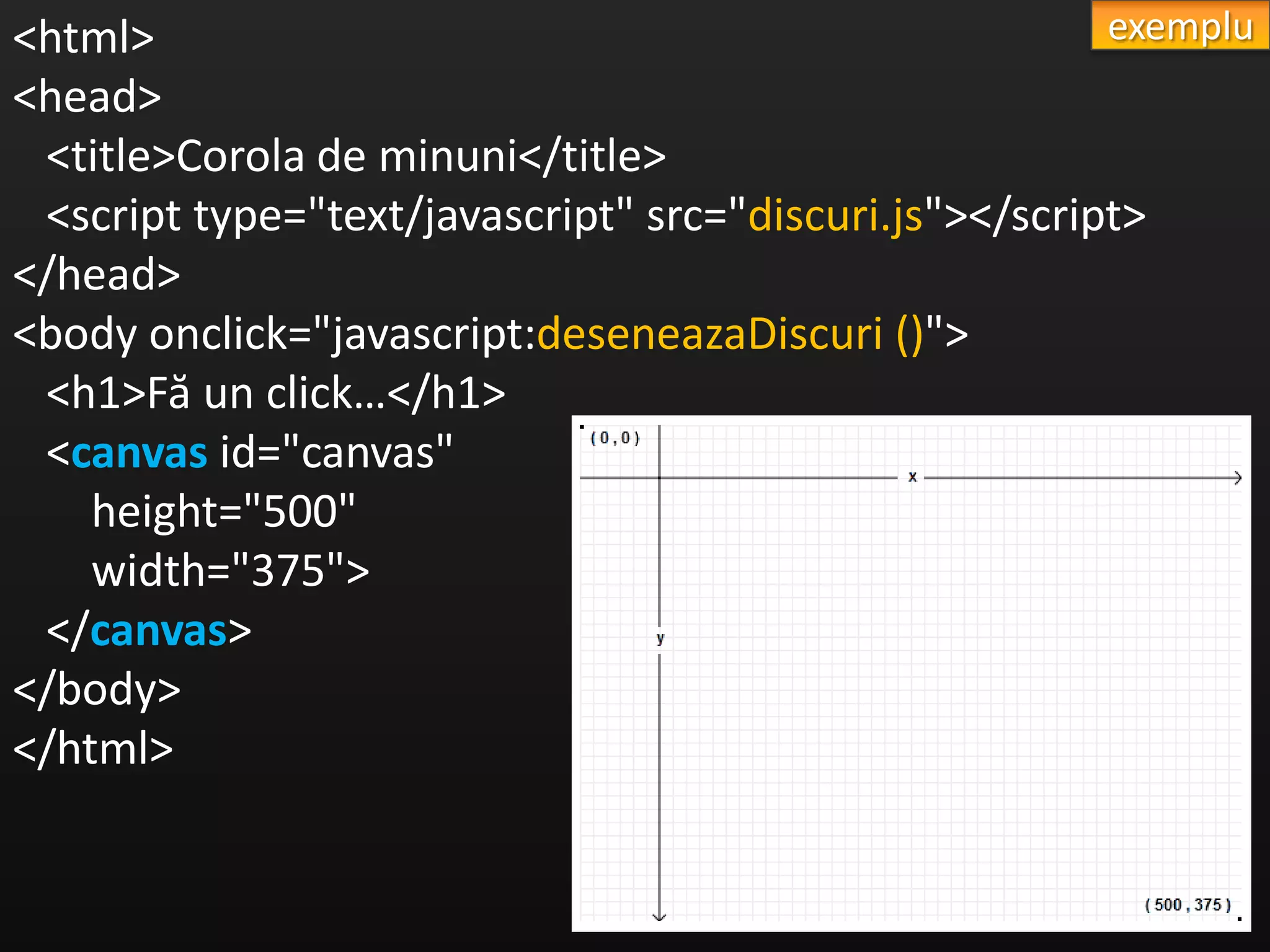Click the highlighted 'deseneazaDiscuri ()' function call

coord(730,334)
